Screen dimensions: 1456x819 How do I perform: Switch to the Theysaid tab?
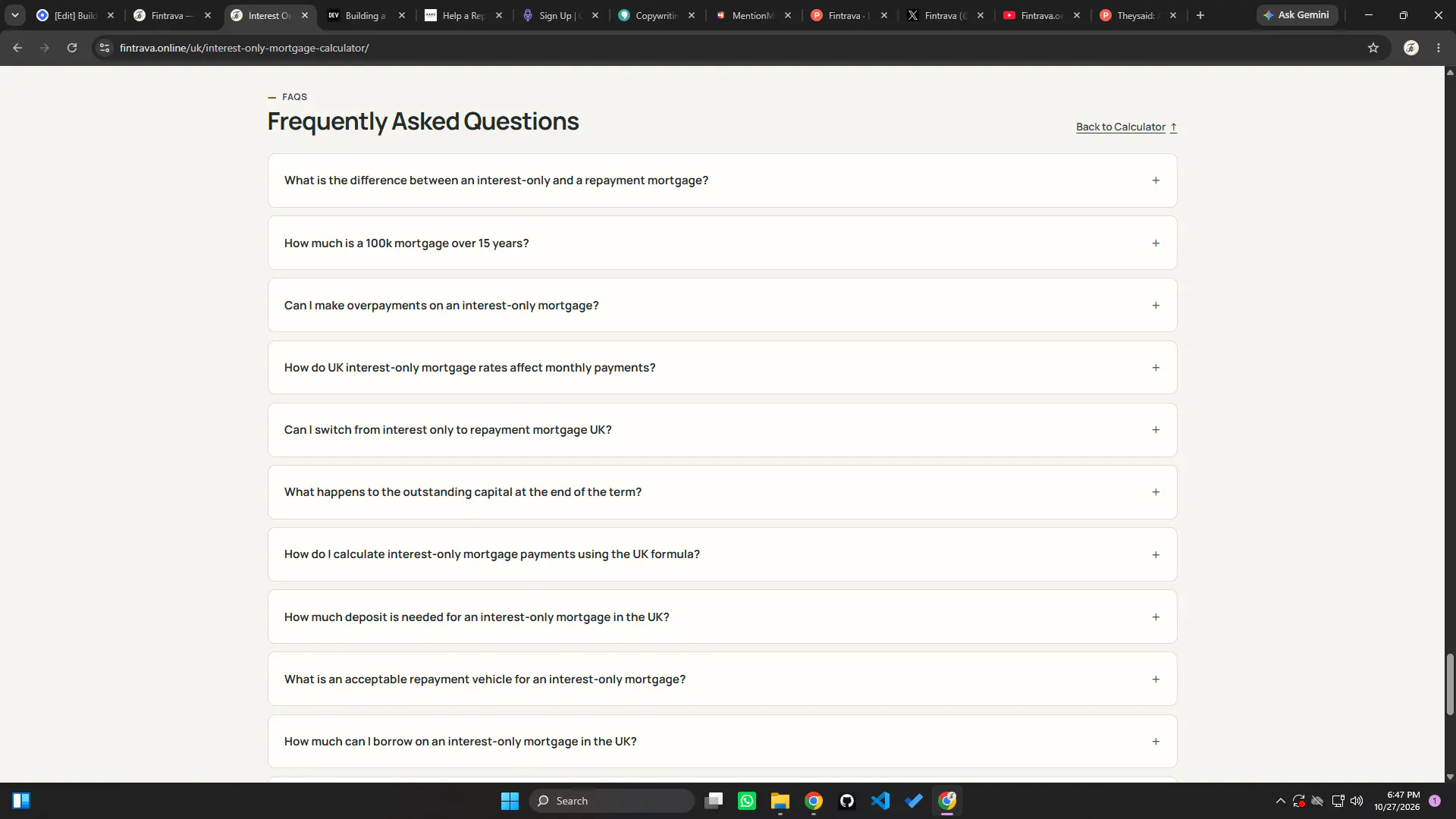click(x=1137, y=15)
